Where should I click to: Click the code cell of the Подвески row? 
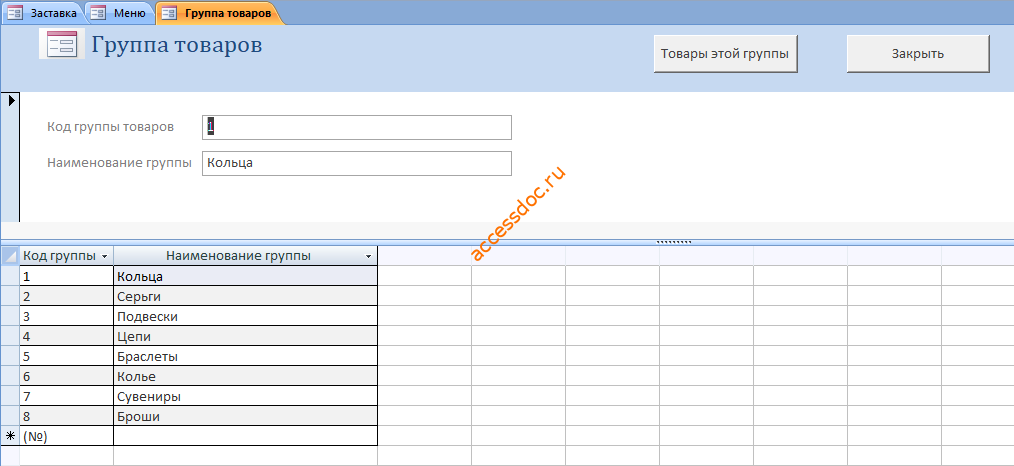(67, 317)
